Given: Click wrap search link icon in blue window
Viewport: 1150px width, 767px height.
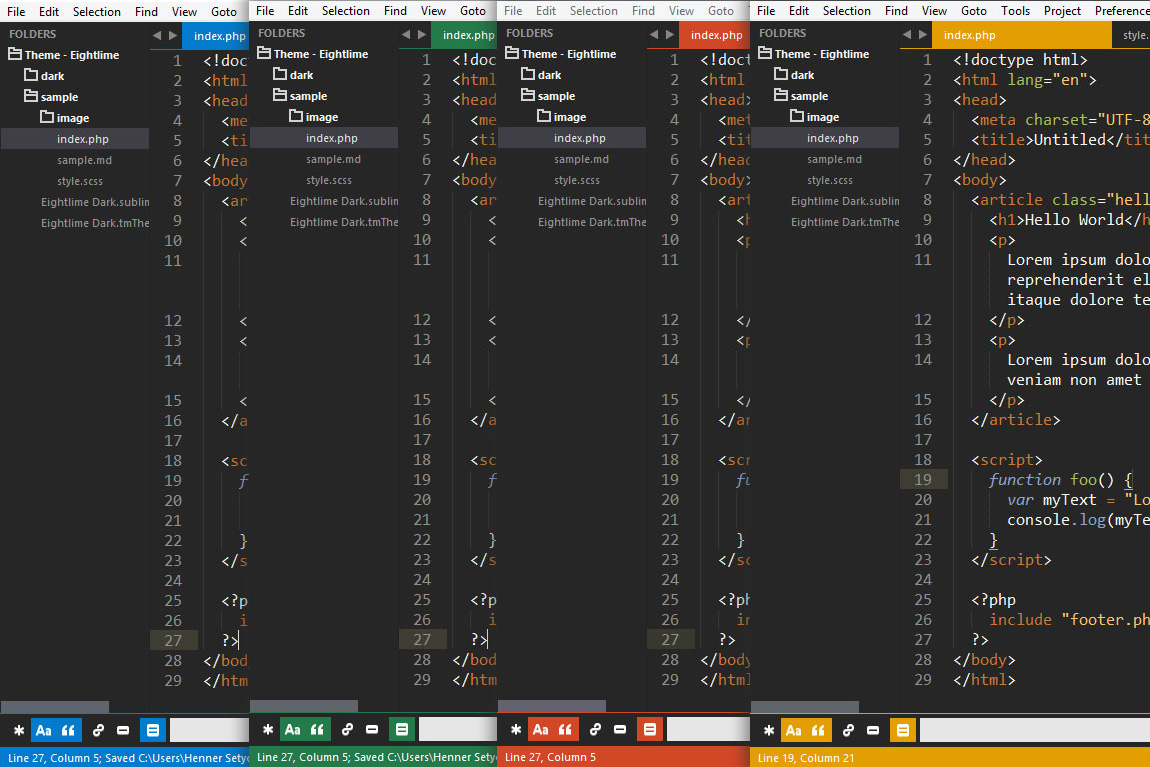Looking at the screenshot, I should click(98, 730).
